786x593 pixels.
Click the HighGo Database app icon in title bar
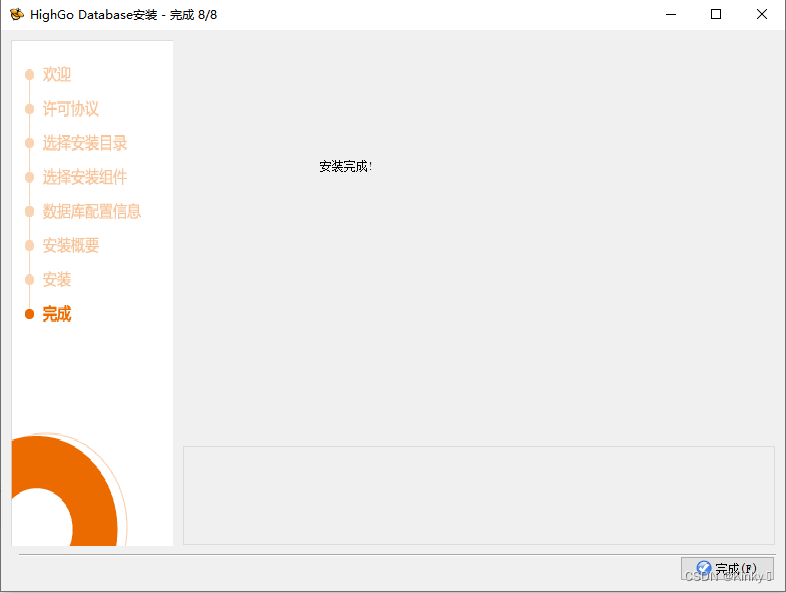(17, 15)
